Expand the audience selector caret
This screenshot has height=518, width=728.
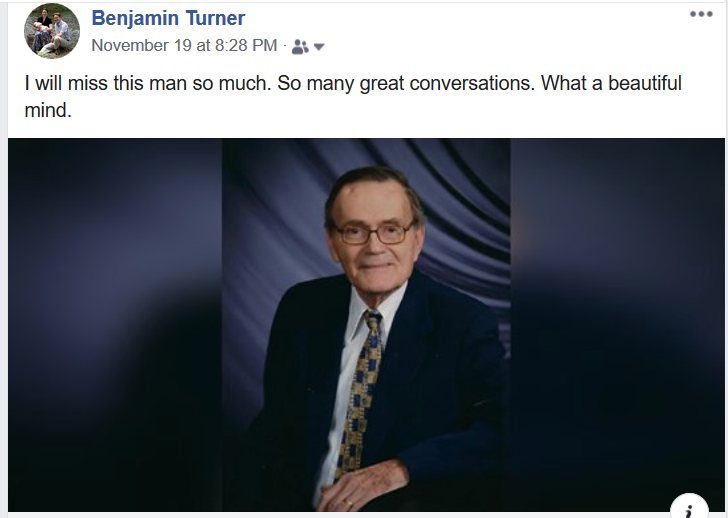coord(319,47)
